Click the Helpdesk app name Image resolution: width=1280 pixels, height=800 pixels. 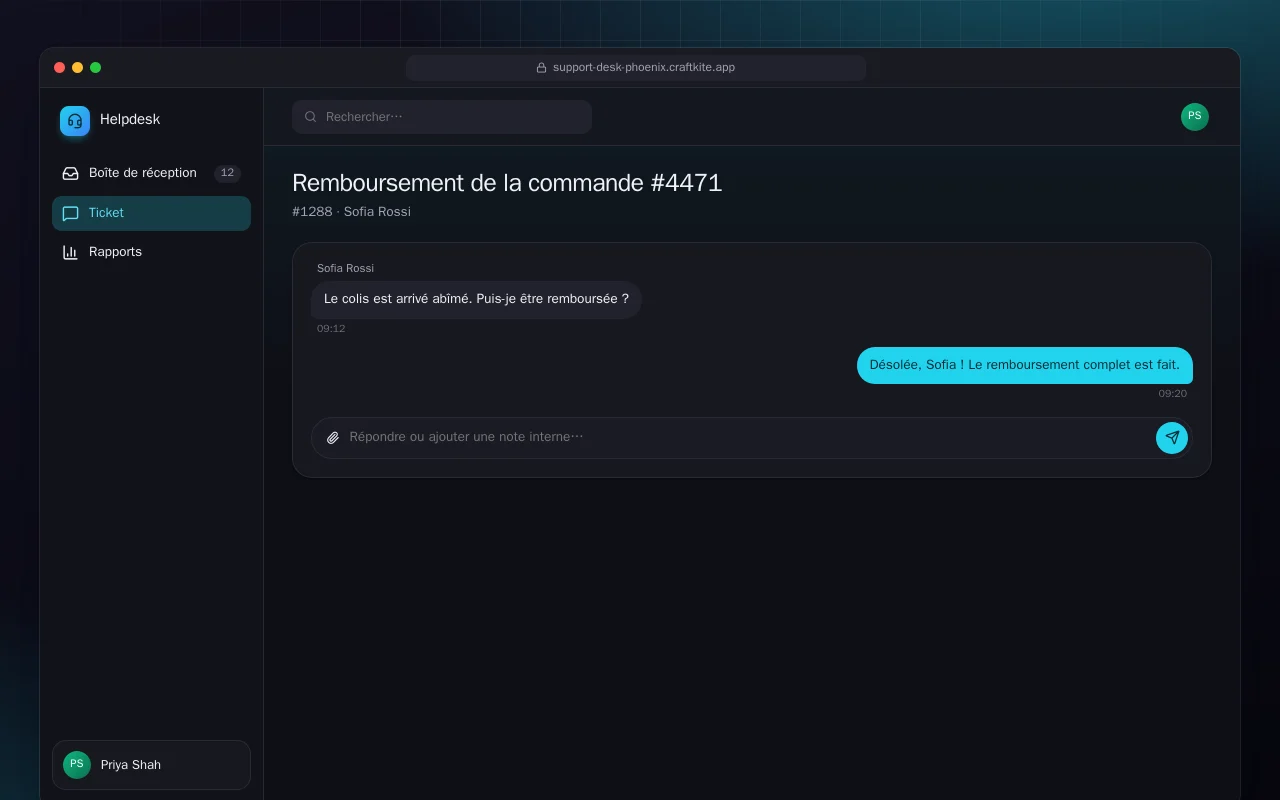pyautogui.click(x=130, y=119)
